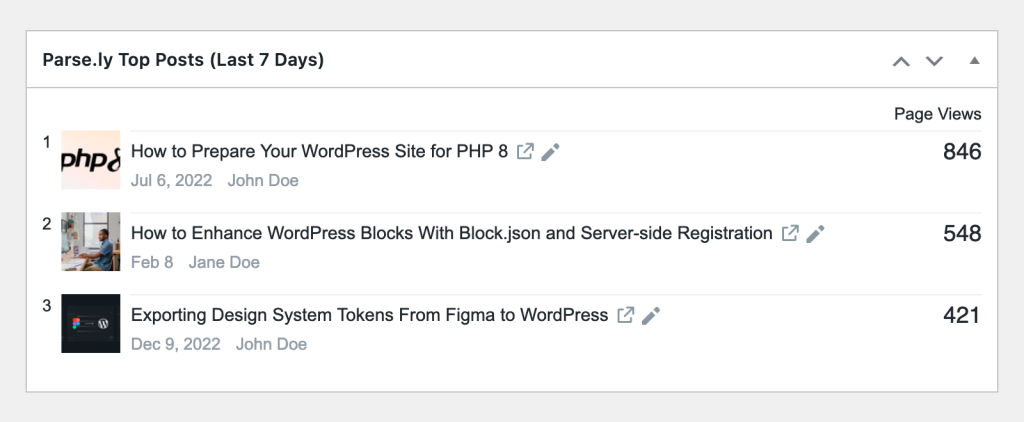Open 'How to Prepare Your WordPress Site' title
1024x422 pixels.
tap(319, 152)
